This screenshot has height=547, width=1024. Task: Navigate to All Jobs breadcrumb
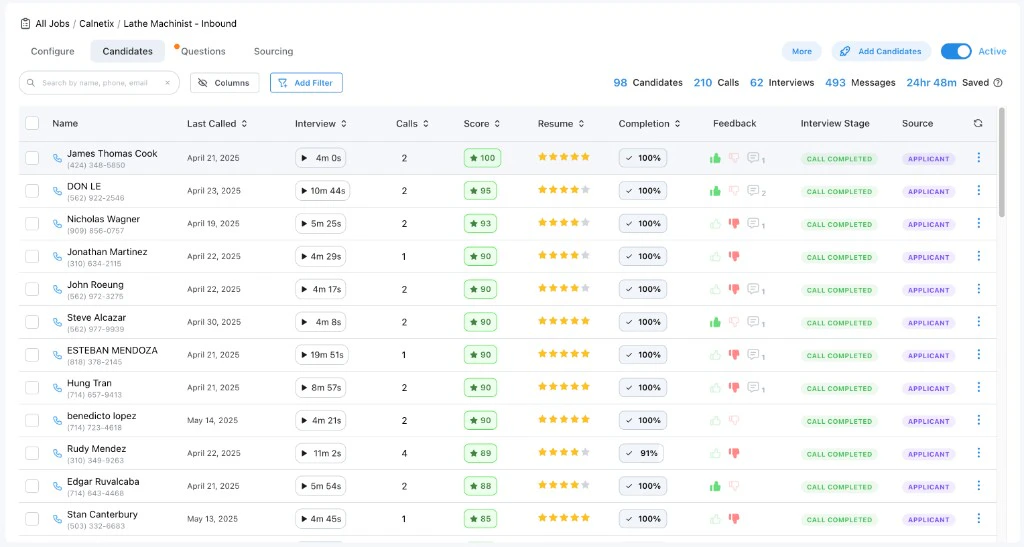point(52,23)
